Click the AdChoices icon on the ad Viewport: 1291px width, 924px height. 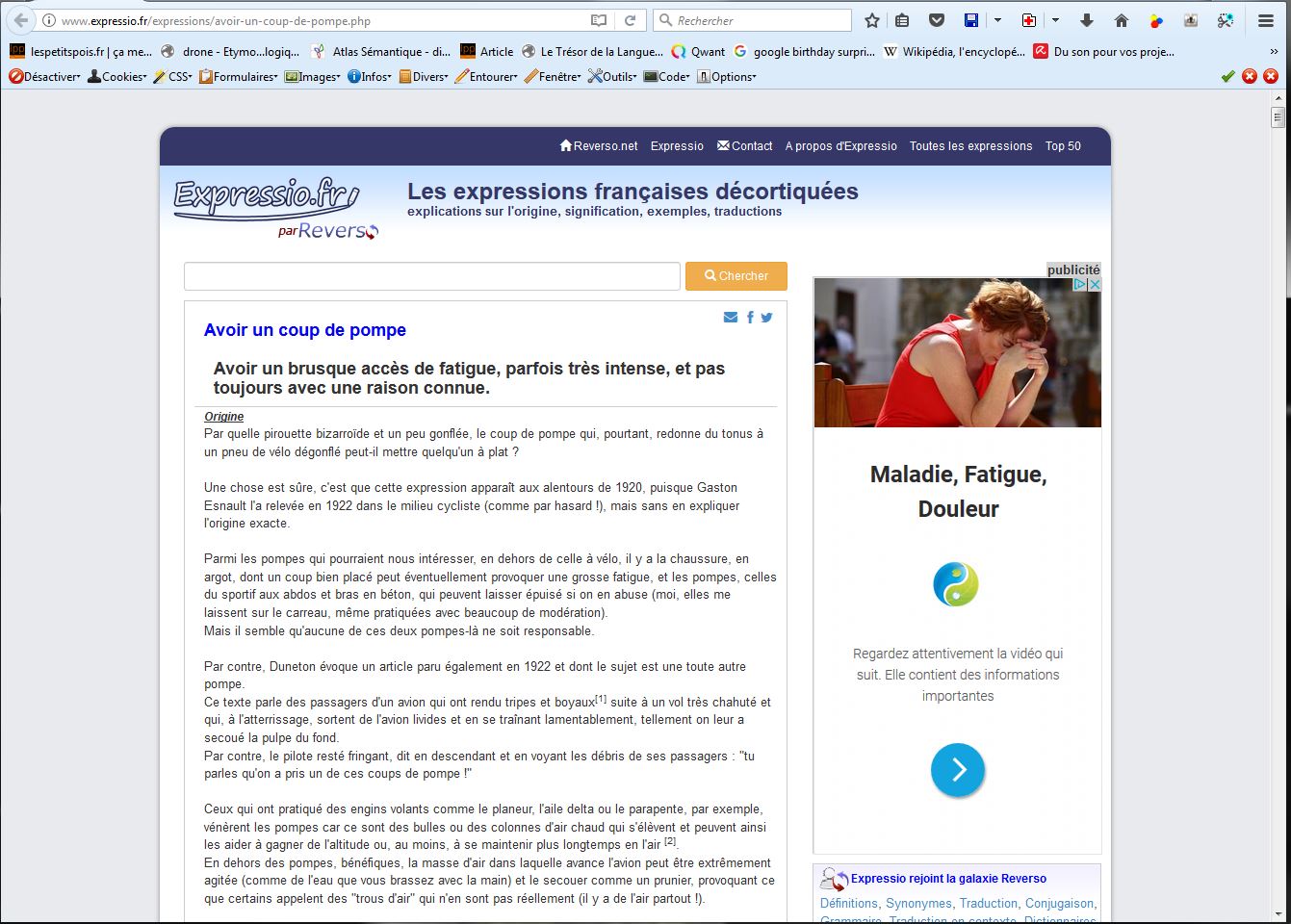(1080, 285)
